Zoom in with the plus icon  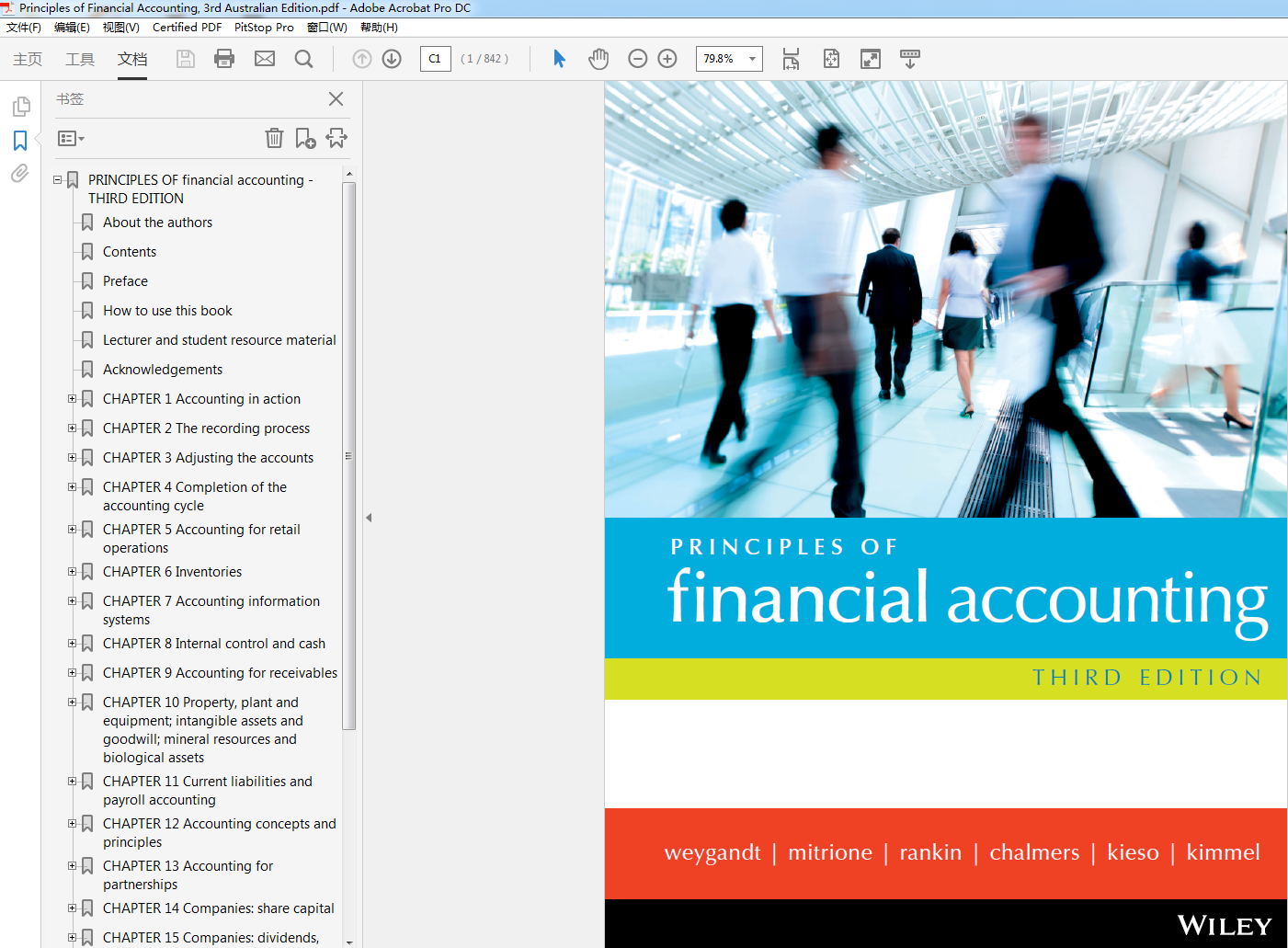pyautogui.click(x=667, y=59)
